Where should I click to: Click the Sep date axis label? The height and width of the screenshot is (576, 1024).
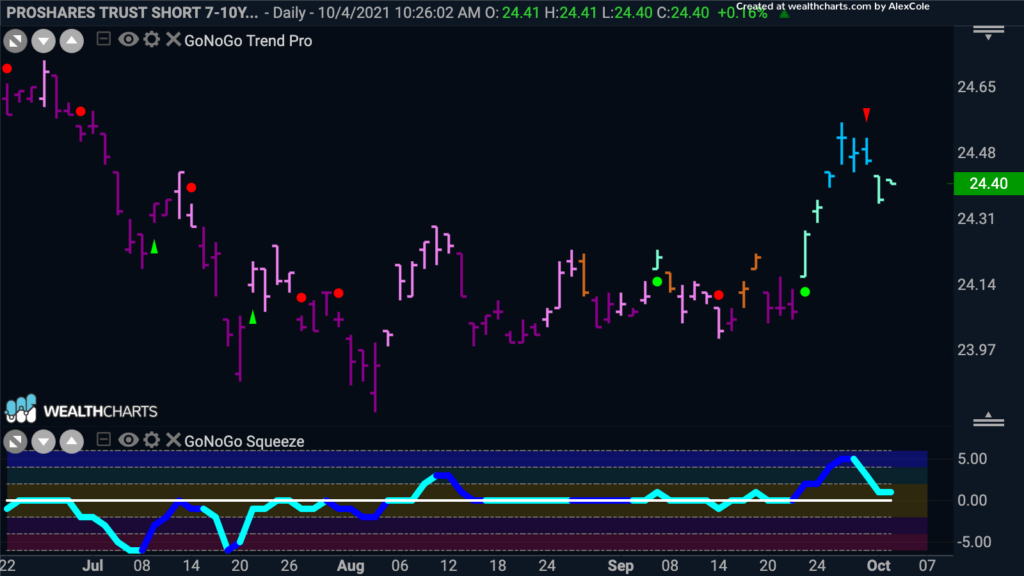(620, 566)
